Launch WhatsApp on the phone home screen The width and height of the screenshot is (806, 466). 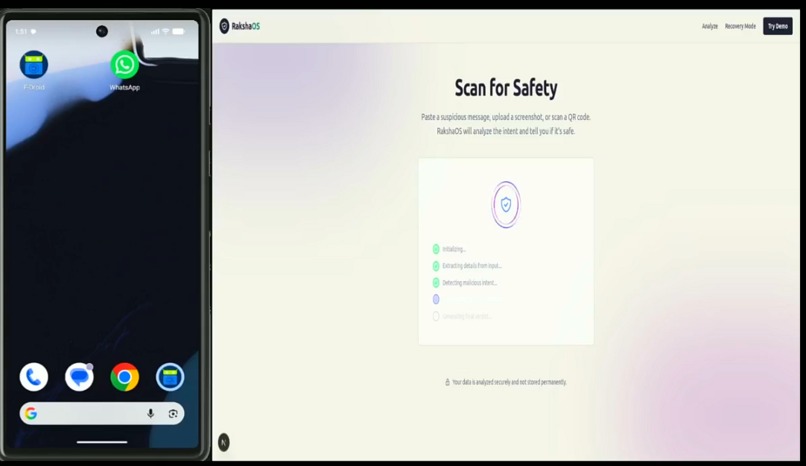[x=124, y=65]
